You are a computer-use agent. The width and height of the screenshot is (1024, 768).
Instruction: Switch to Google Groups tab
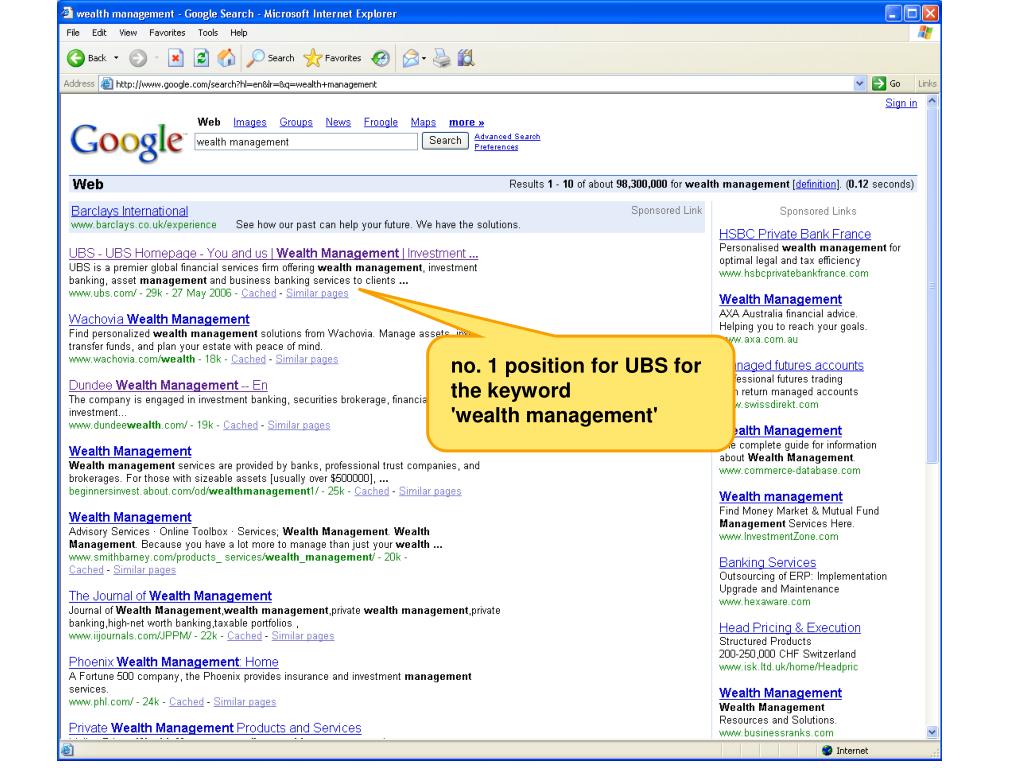click(x=296, y=122)
